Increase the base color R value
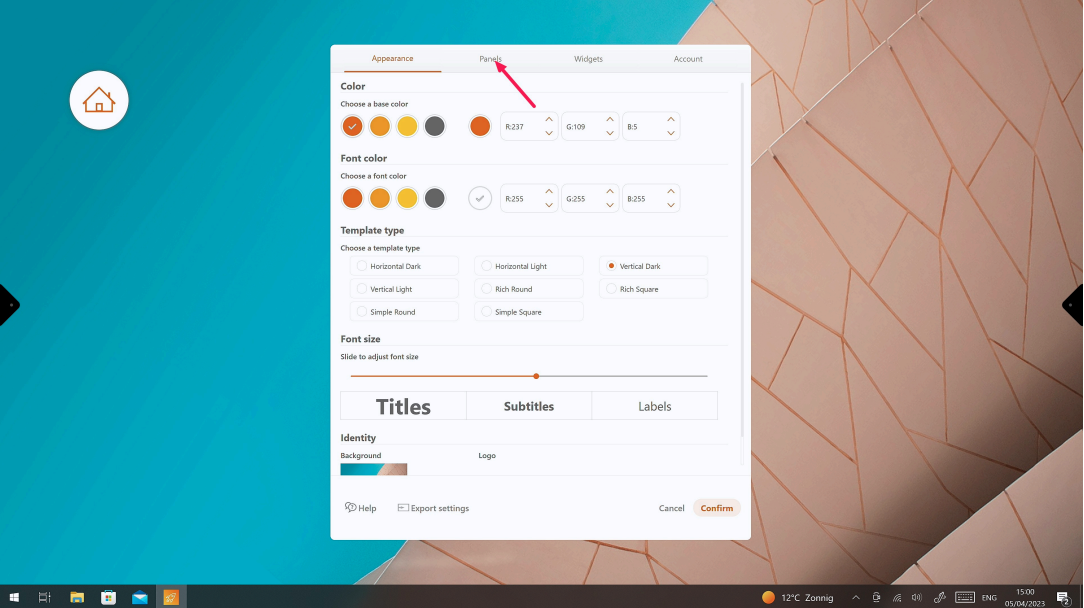The width and height of the screenshot is (1084, 608). [x=549, y=120]
